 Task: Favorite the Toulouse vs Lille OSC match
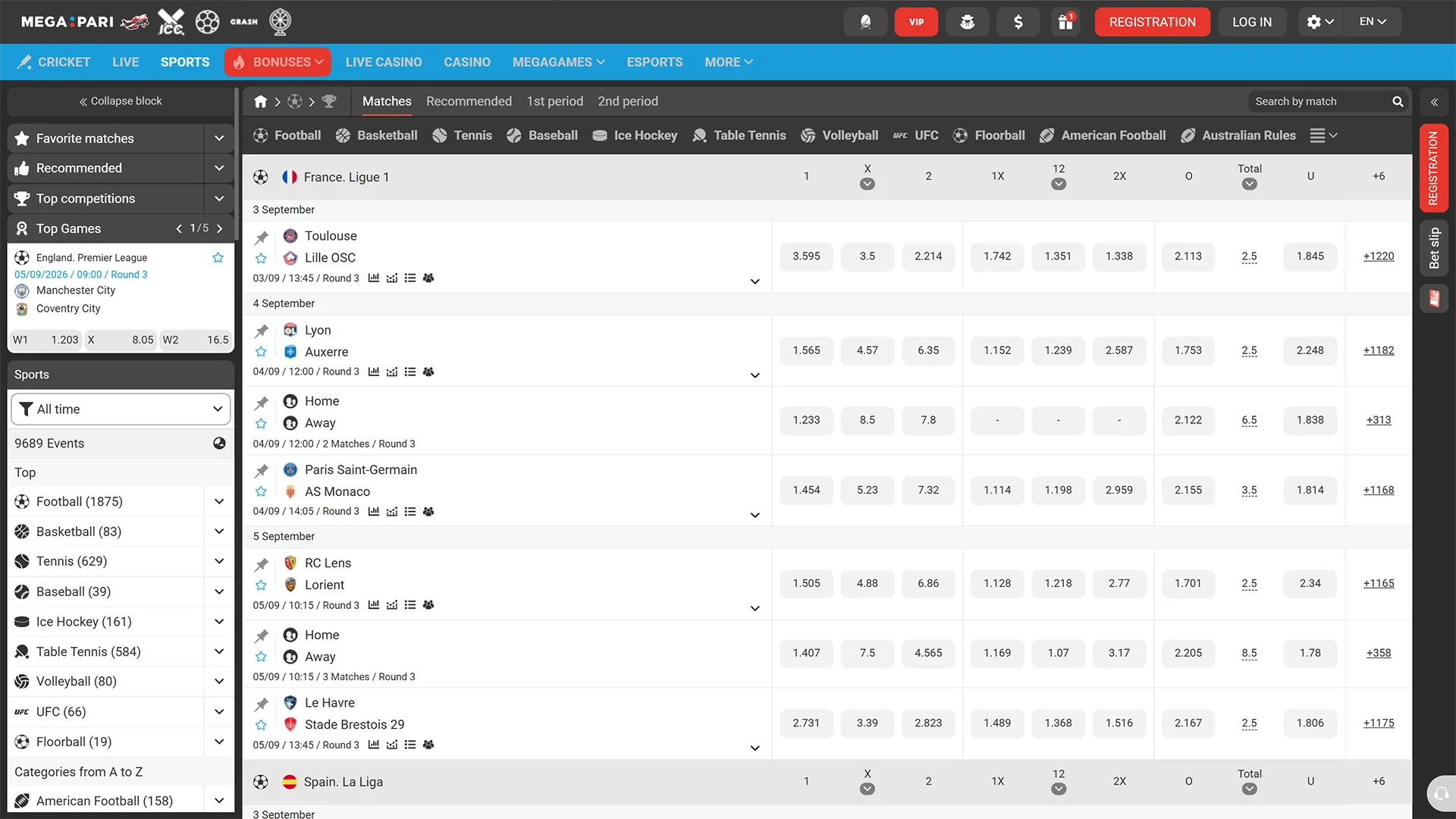[x=261, y=259]
